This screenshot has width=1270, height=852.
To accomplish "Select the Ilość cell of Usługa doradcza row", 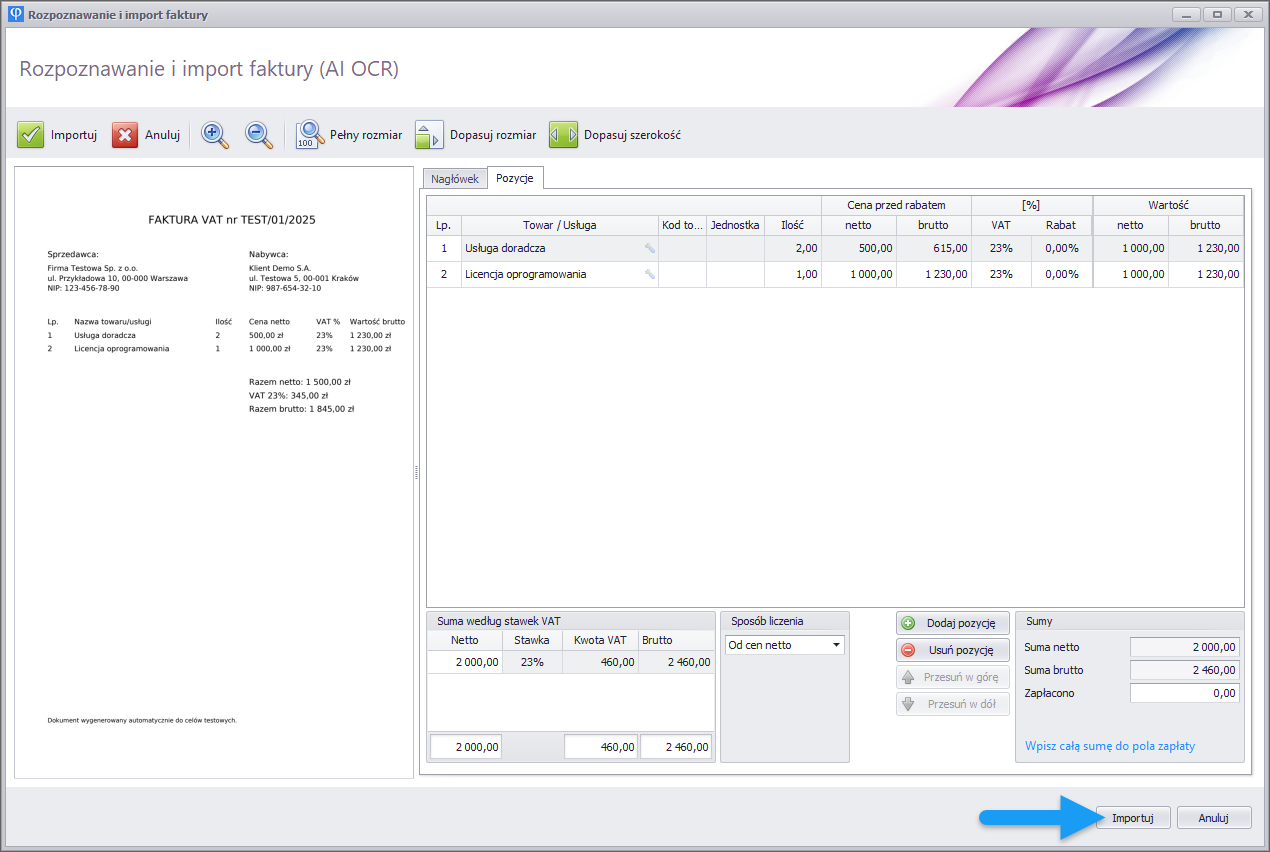I will [792, 248].
